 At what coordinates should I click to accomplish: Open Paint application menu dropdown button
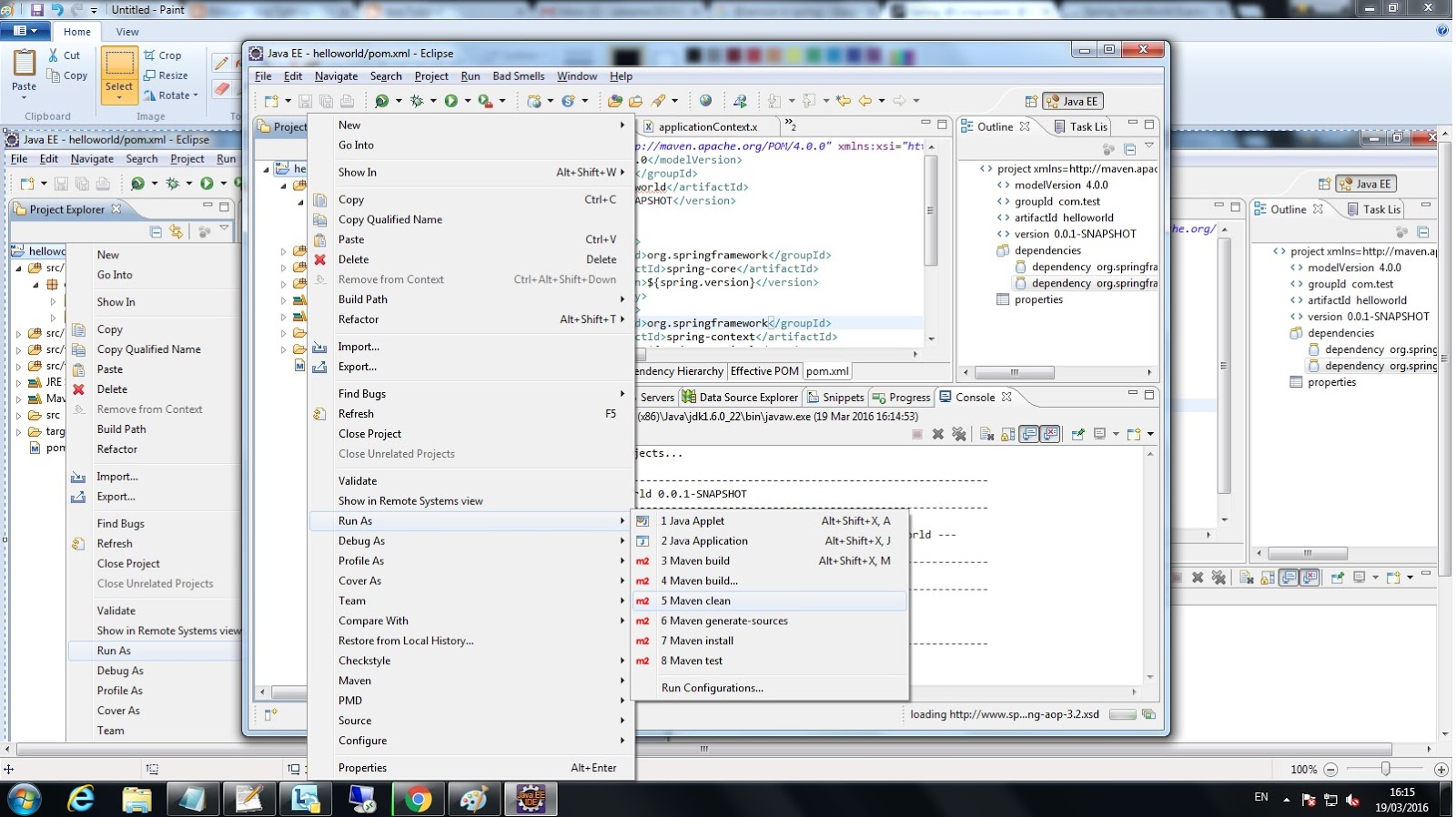tap(25, 31)
